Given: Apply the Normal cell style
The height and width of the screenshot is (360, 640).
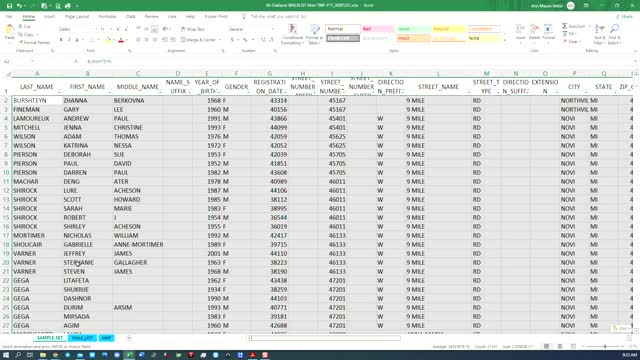Looking at the screenshot, I should (343, 29).
